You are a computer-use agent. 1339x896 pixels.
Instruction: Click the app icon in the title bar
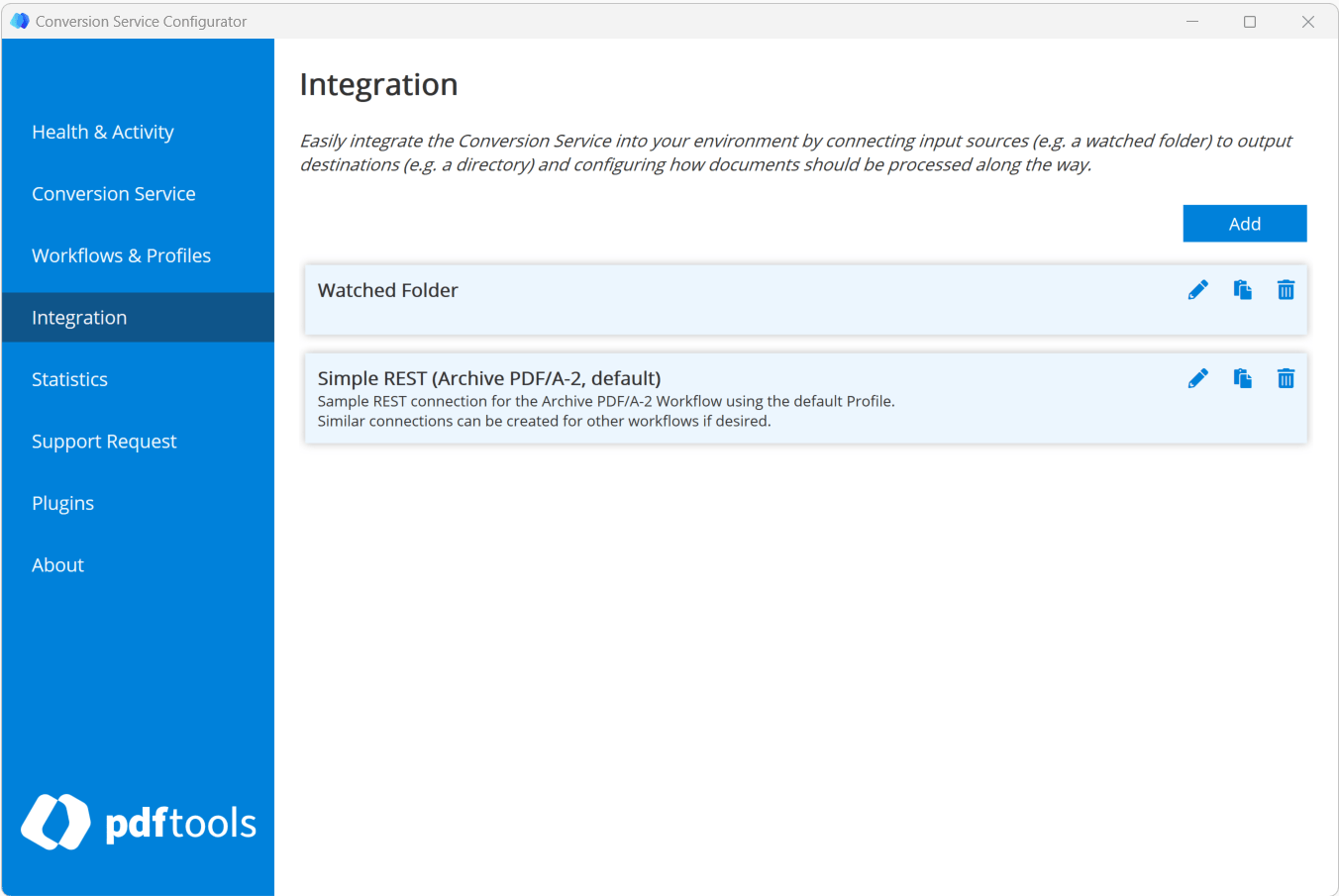(19, 20)
